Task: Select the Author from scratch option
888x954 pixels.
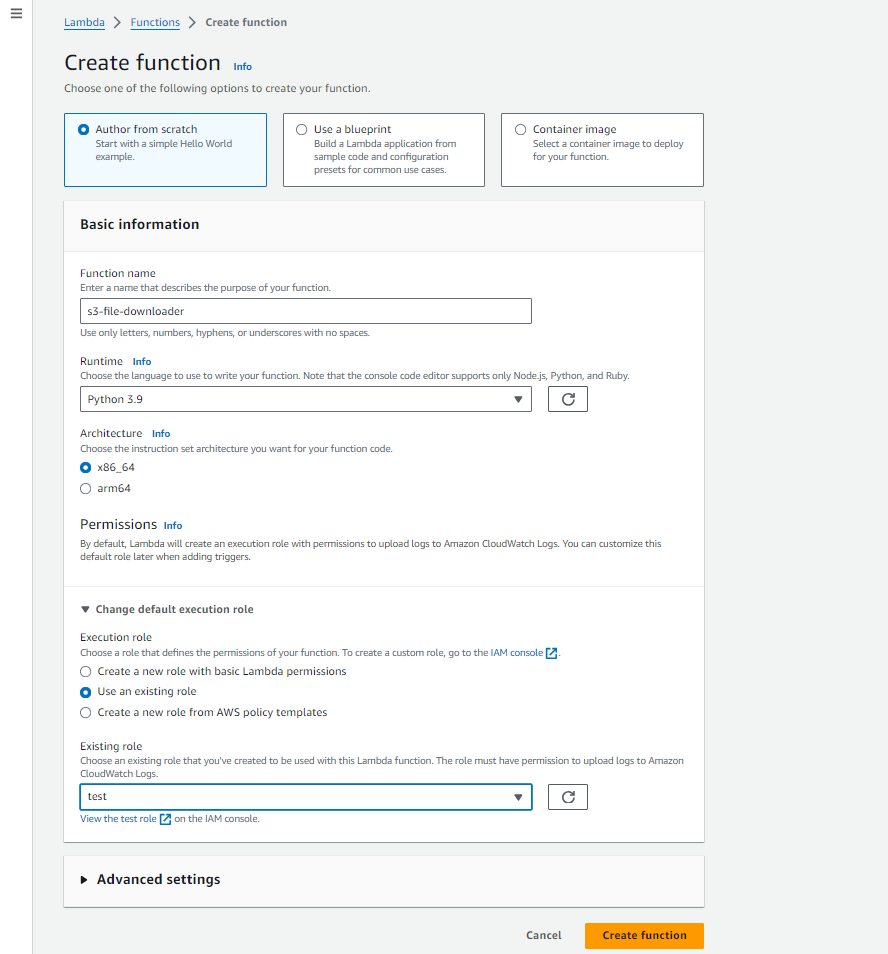Action: [x=84, y=130]
